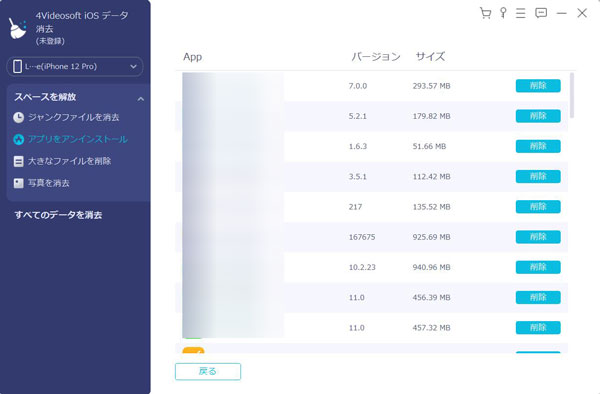Open すべてのデータを消去 section
The image size is (600, 394).
tap(58, 215)
